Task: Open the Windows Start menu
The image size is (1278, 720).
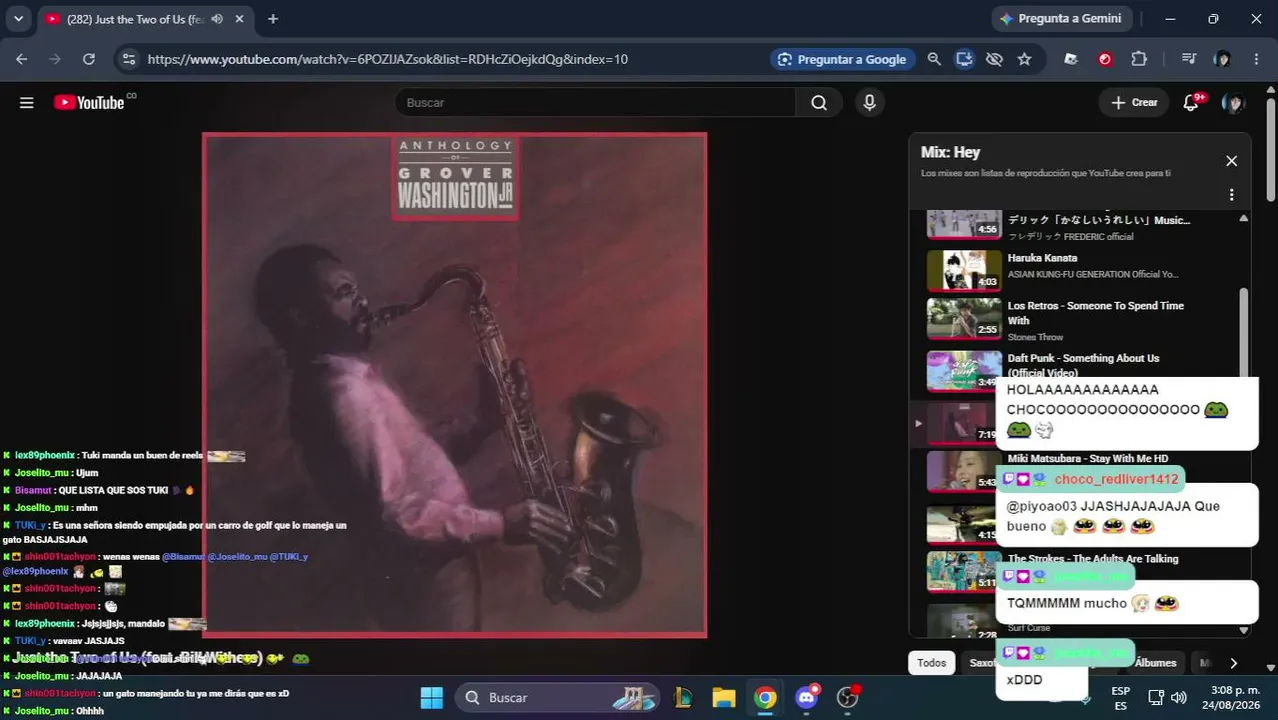Action: coord(431,697)
